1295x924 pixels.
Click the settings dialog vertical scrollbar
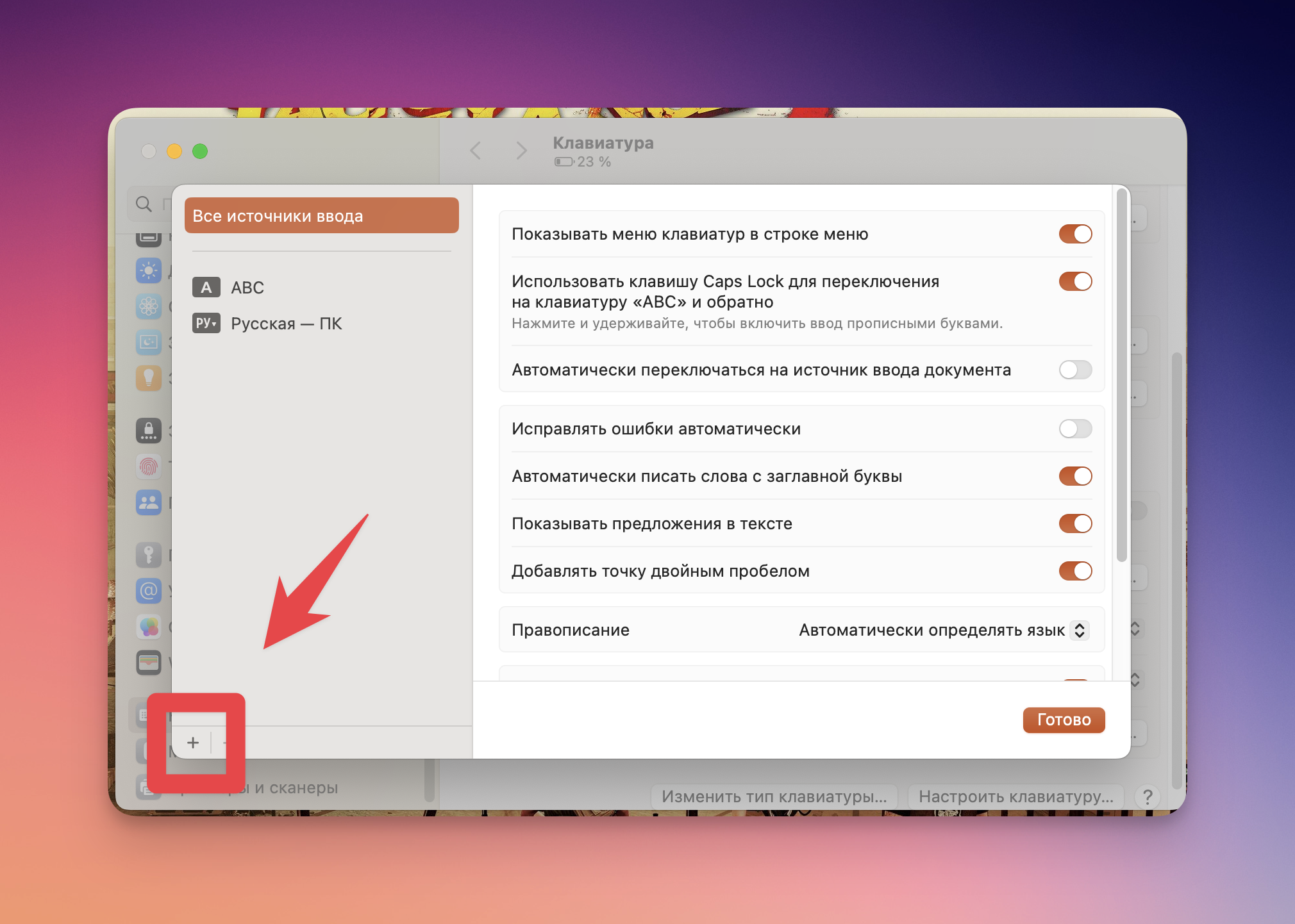pos(1121,375)
